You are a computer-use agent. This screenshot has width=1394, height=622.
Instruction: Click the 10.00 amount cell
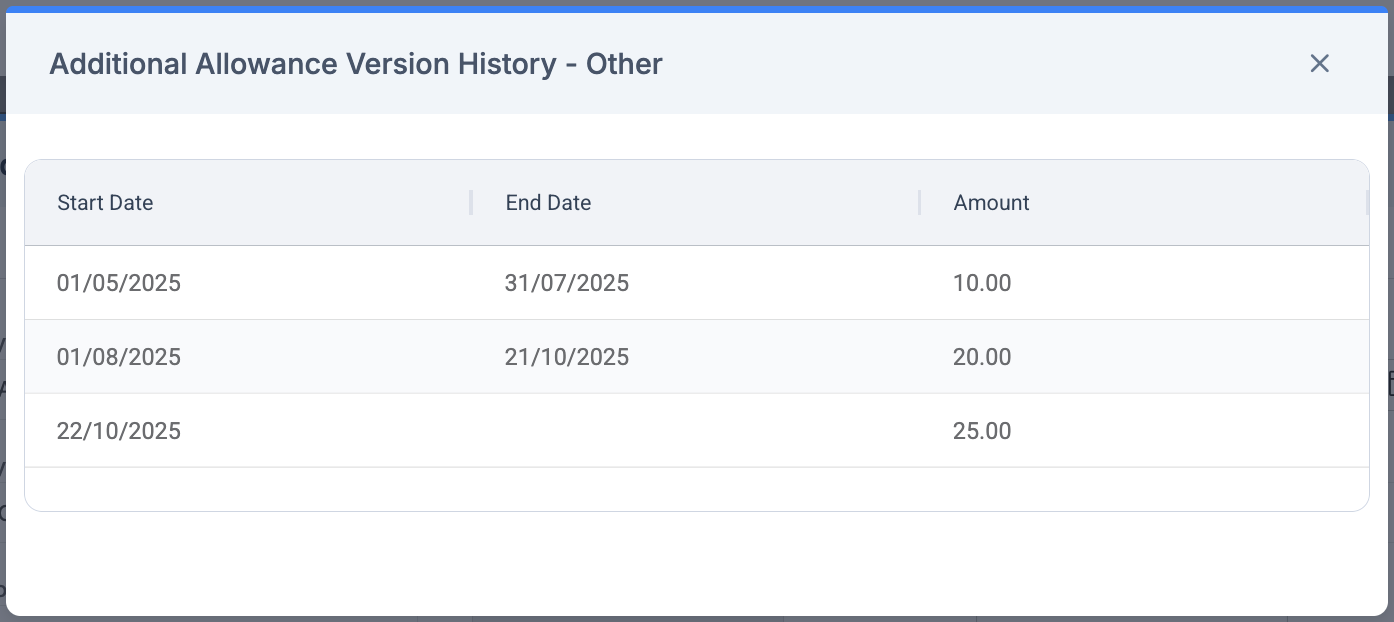(x=982, y=283)
